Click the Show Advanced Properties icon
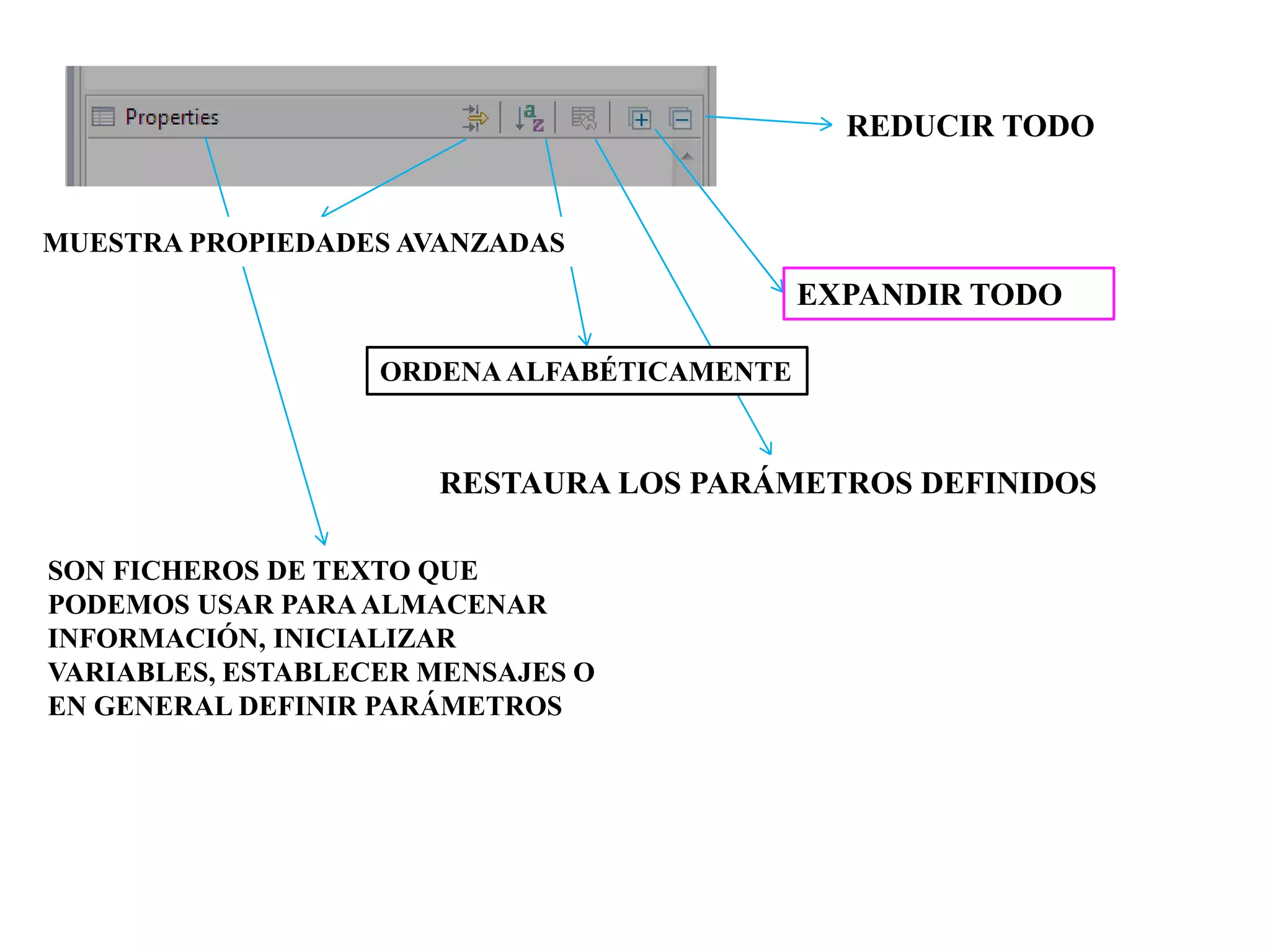 pyautogui.click(x=475, y=118)
